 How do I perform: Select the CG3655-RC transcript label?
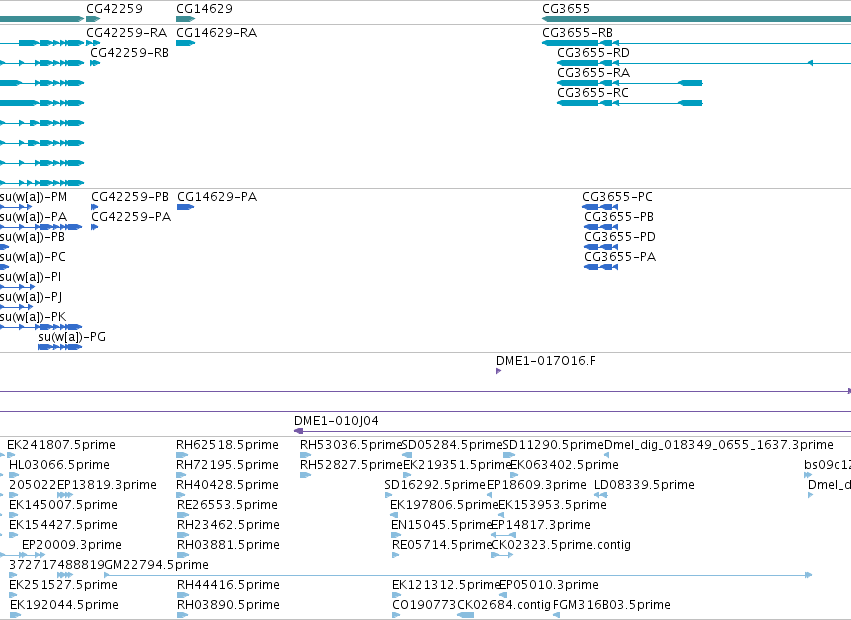tap(593, 93)
